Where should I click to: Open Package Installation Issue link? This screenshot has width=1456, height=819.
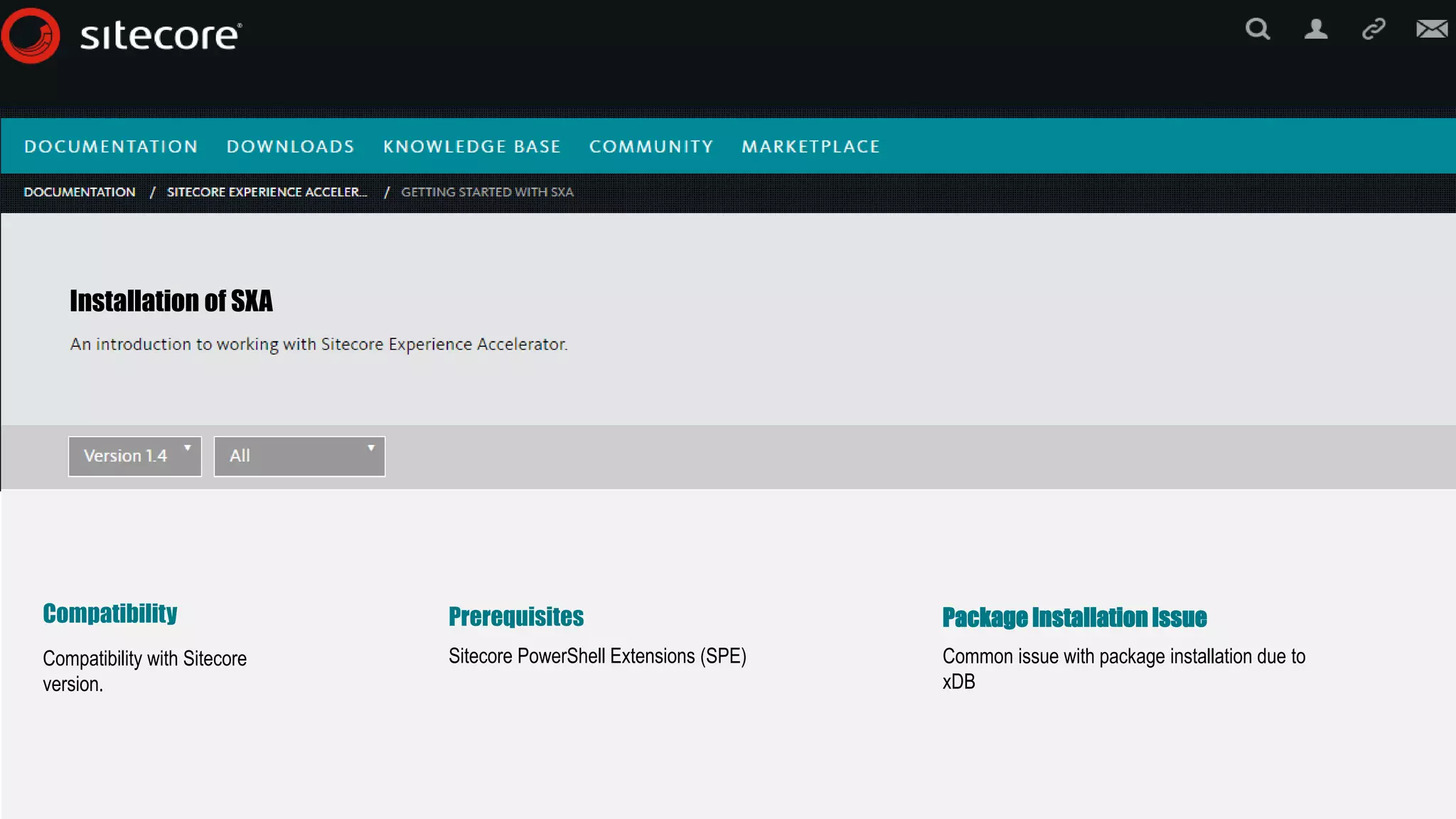(1074, 617)
